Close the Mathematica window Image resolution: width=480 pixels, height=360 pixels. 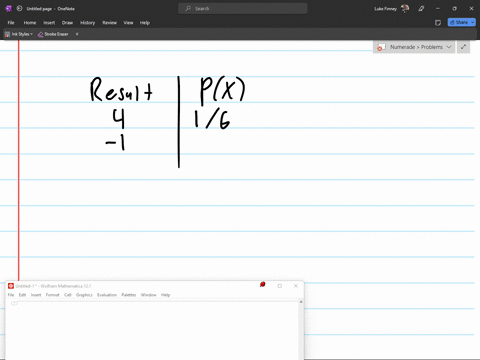click(296, 286)
